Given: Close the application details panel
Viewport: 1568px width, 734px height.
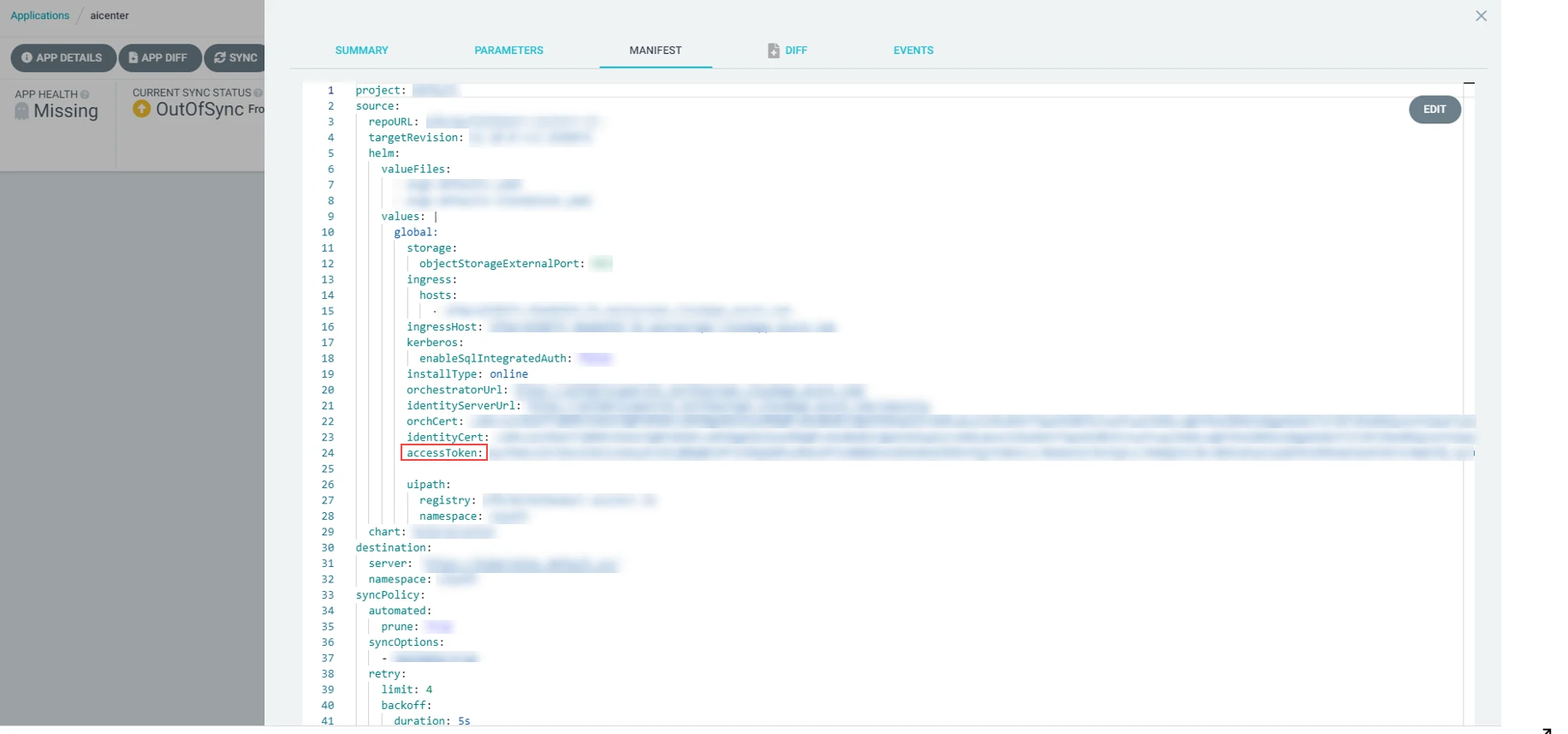Looking at the screenshot, I should pyautogui.click(x=1481, y=16).
